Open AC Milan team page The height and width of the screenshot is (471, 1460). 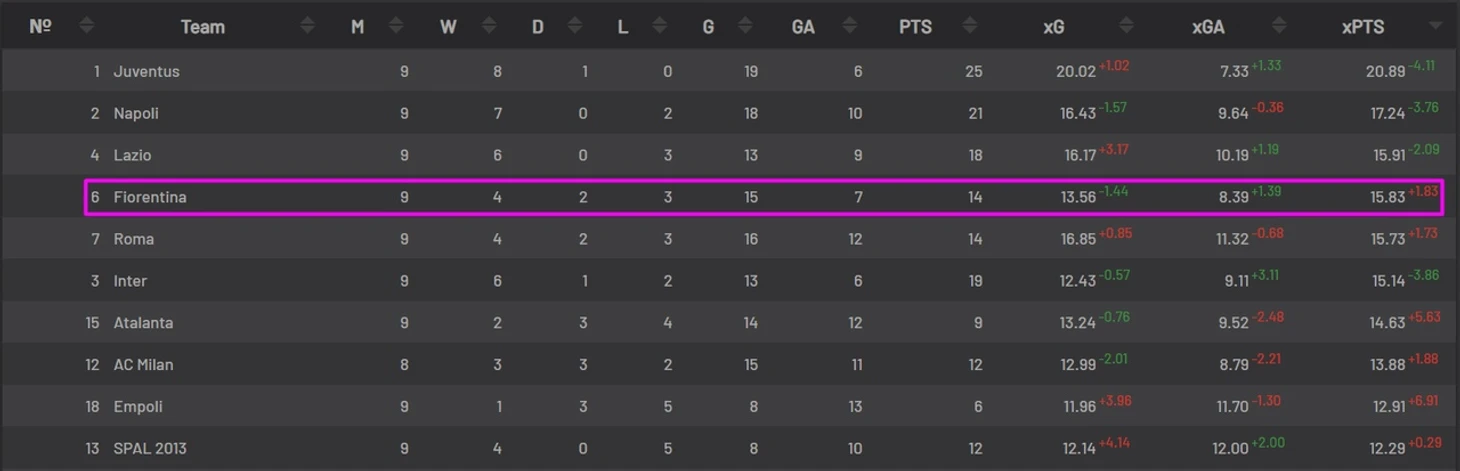point(143,365)
